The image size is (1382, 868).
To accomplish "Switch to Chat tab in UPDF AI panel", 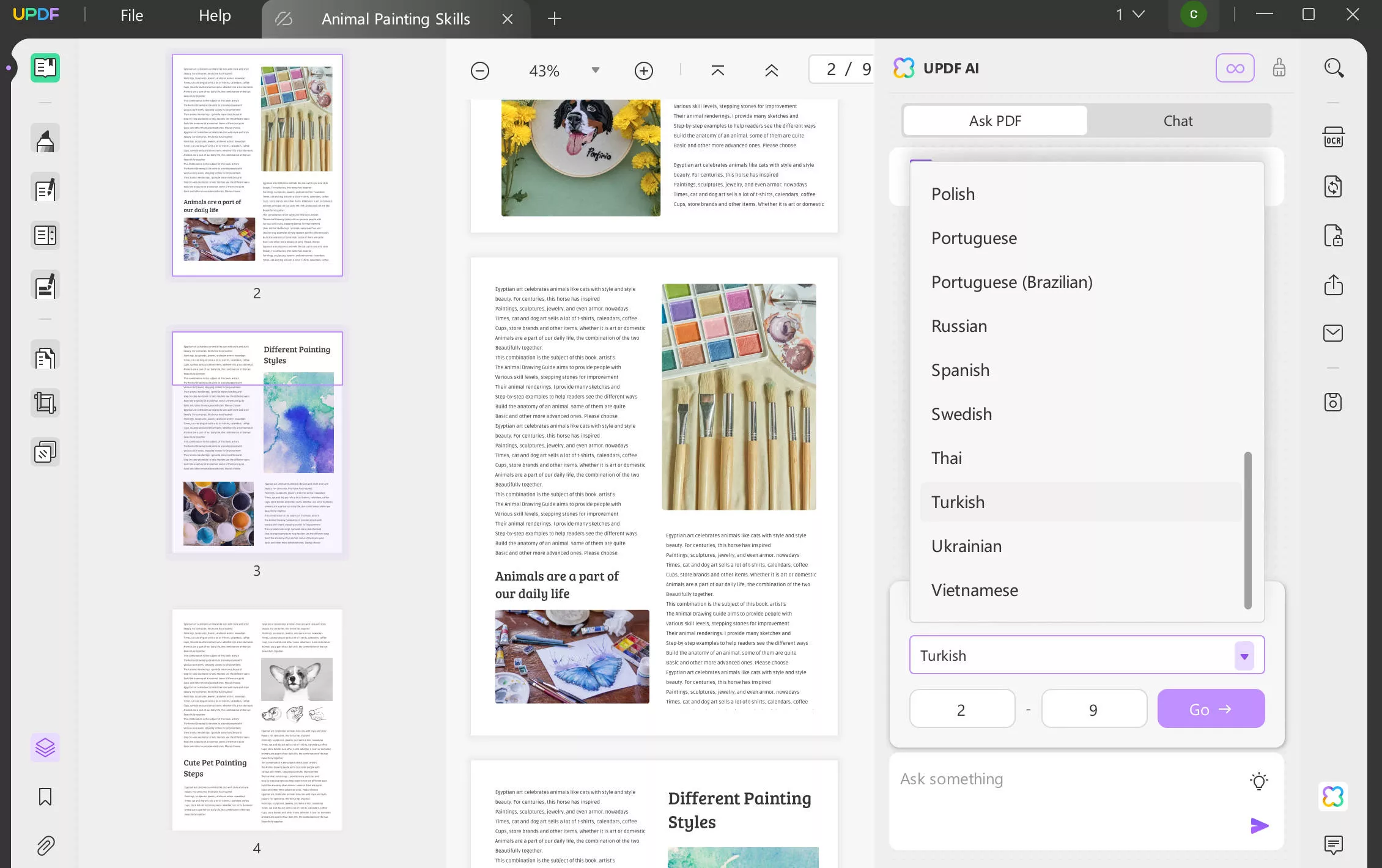I will pyautogui.click(x=1179, y=120).
